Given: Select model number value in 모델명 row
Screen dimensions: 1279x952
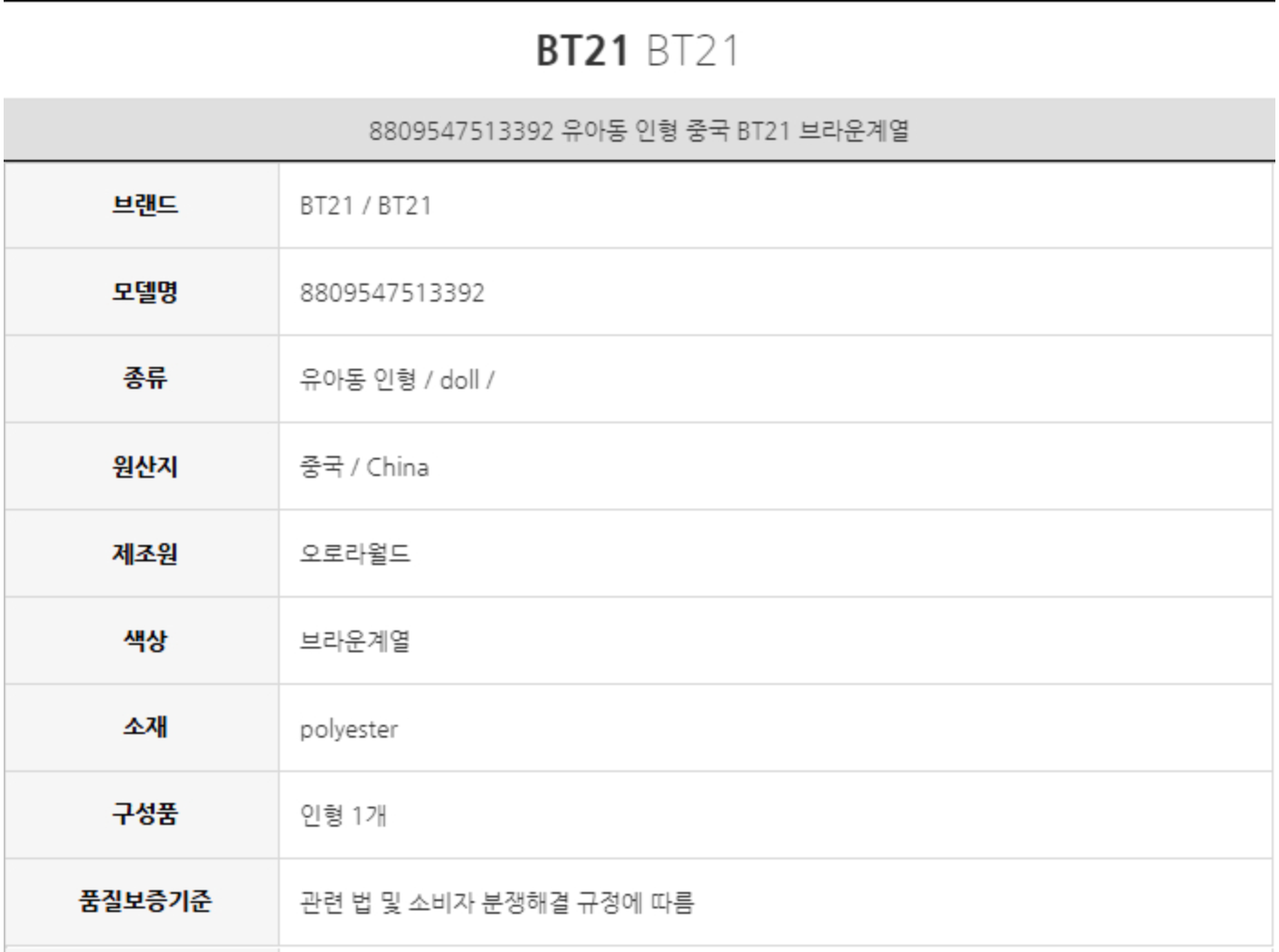Looking at the screenshot, I should click(392, 293).
